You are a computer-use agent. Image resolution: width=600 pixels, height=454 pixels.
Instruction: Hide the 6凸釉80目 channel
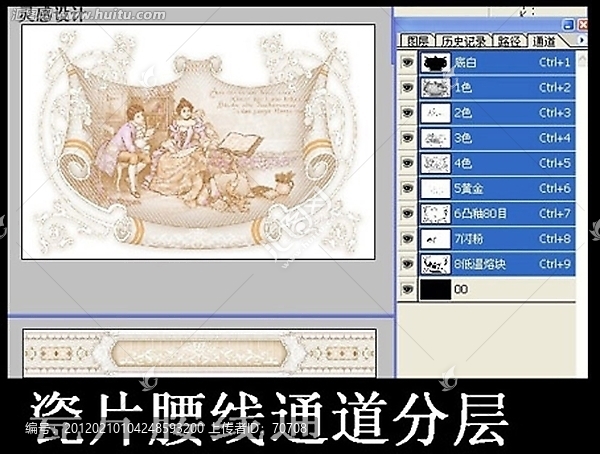(x=408, y=214)
